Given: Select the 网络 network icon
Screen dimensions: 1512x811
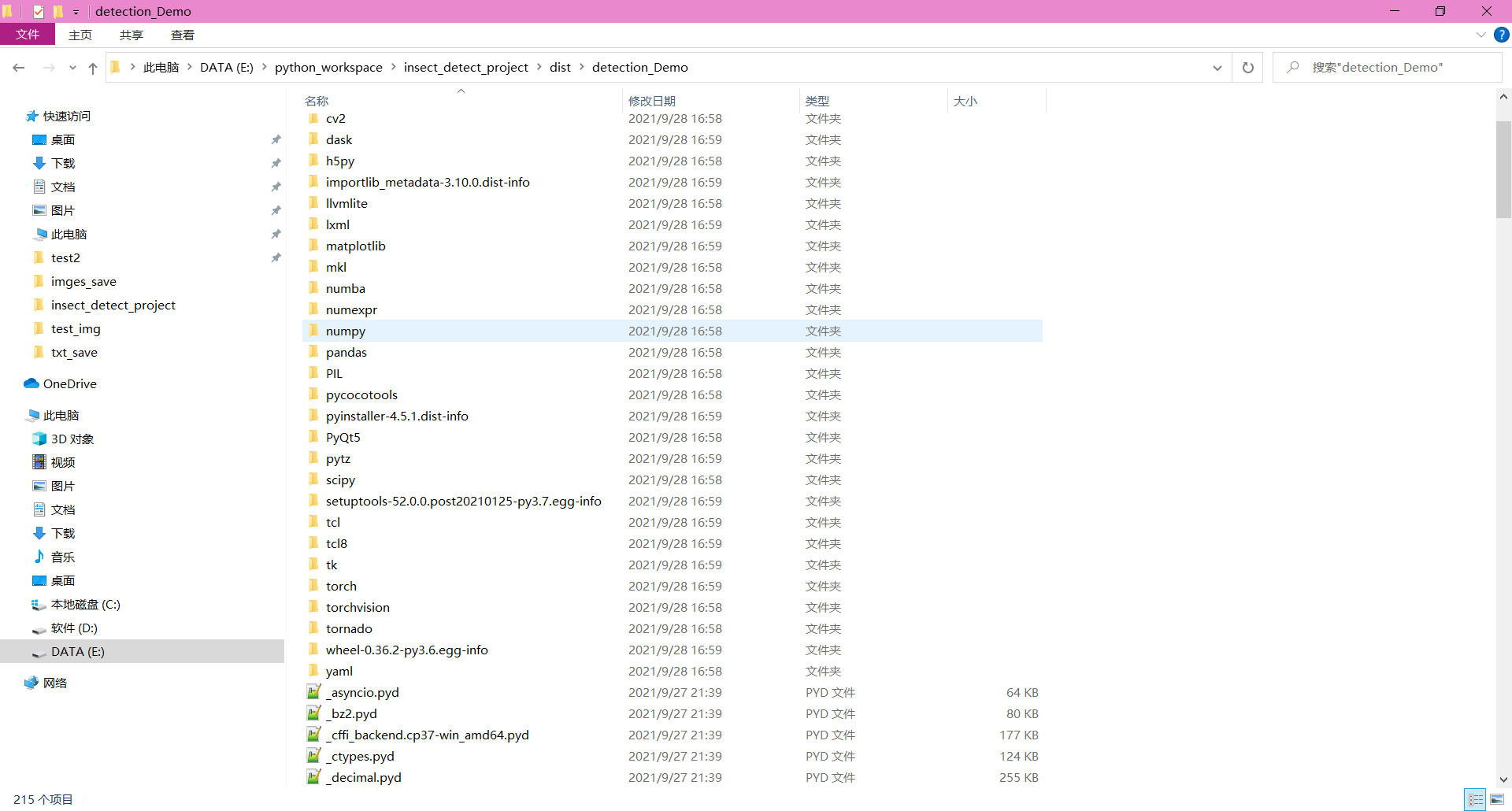Looking at the screenshot, I should coord(31,683).
